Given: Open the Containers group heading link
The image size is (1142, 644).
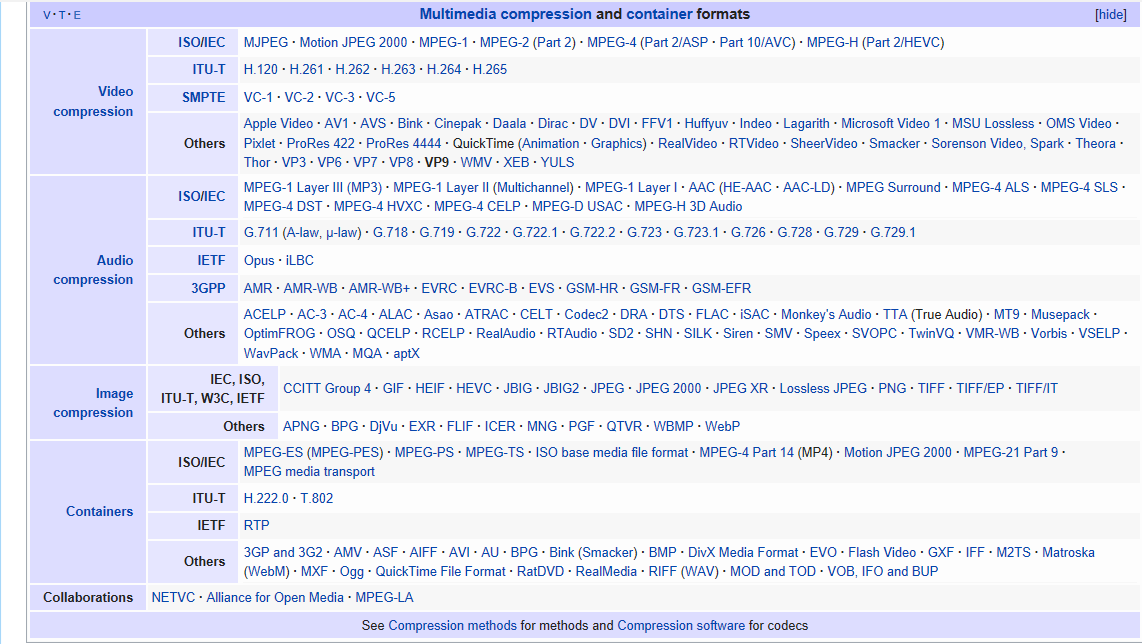Looking at the screenshot, I should [x=100, y=511].
